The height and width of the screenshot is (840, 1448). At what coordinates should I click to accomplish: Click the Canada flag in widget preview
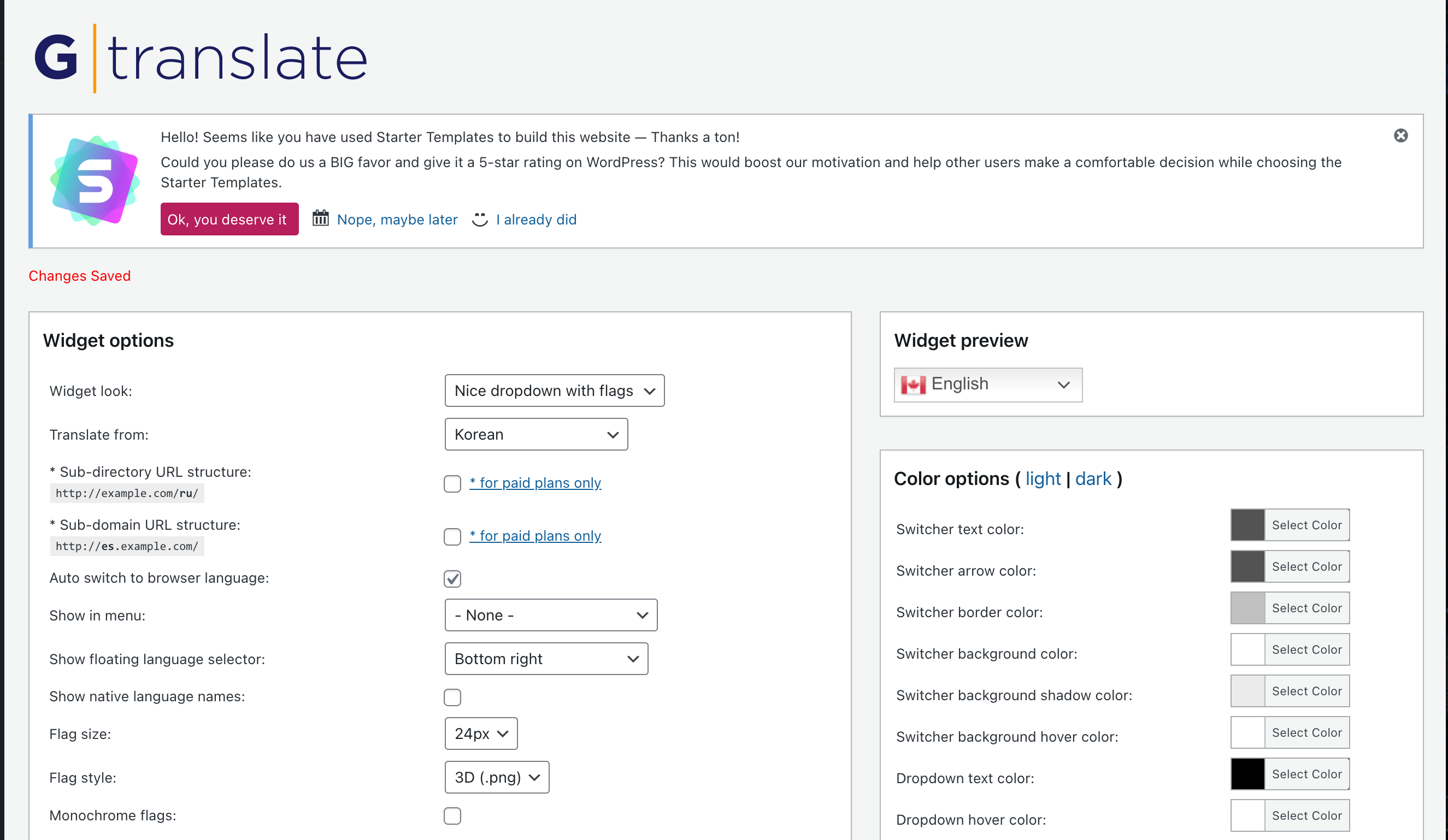(913, 384)
